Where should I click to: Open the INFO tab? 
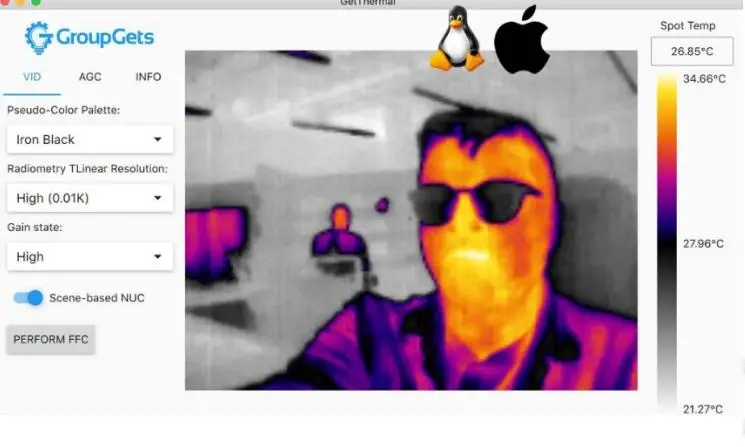[x=148, y=77]
